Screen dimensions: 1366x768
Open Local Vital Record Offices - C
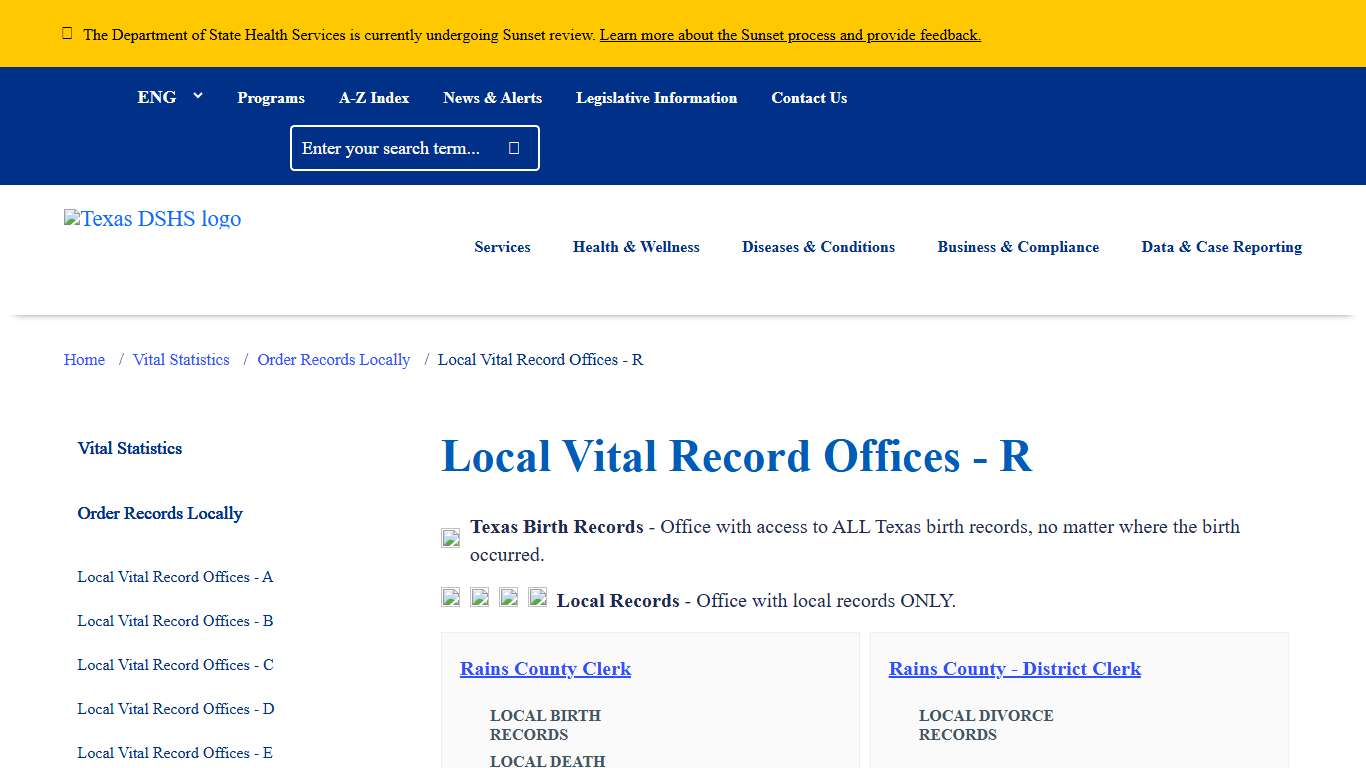(174, 665)
